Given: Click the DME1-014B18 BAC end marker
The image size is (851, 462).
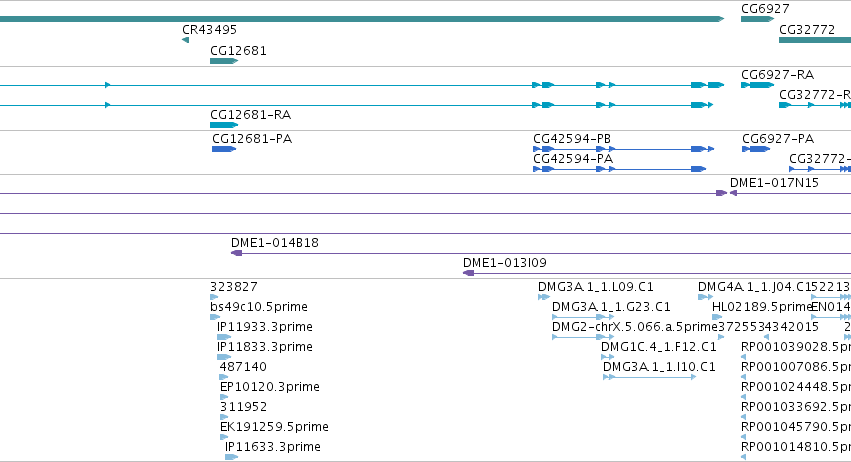Looking at the screenshot, I should (237, 253).
